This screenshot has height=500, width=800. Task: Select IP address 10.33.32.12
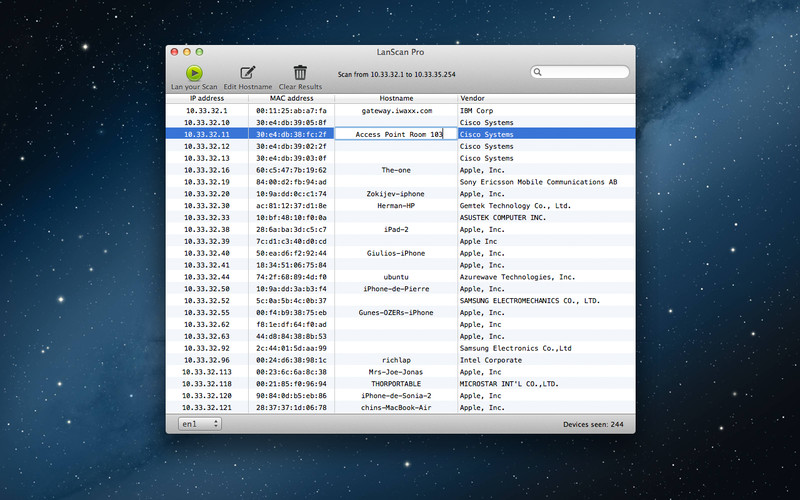207,146
